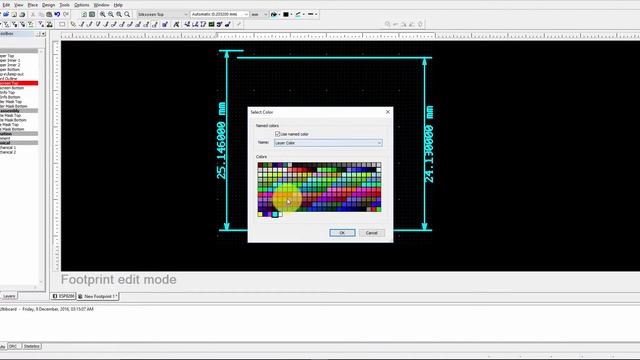
Task: Select the red highlighted Silkscreen Top layer
Action: click(19, 83)
